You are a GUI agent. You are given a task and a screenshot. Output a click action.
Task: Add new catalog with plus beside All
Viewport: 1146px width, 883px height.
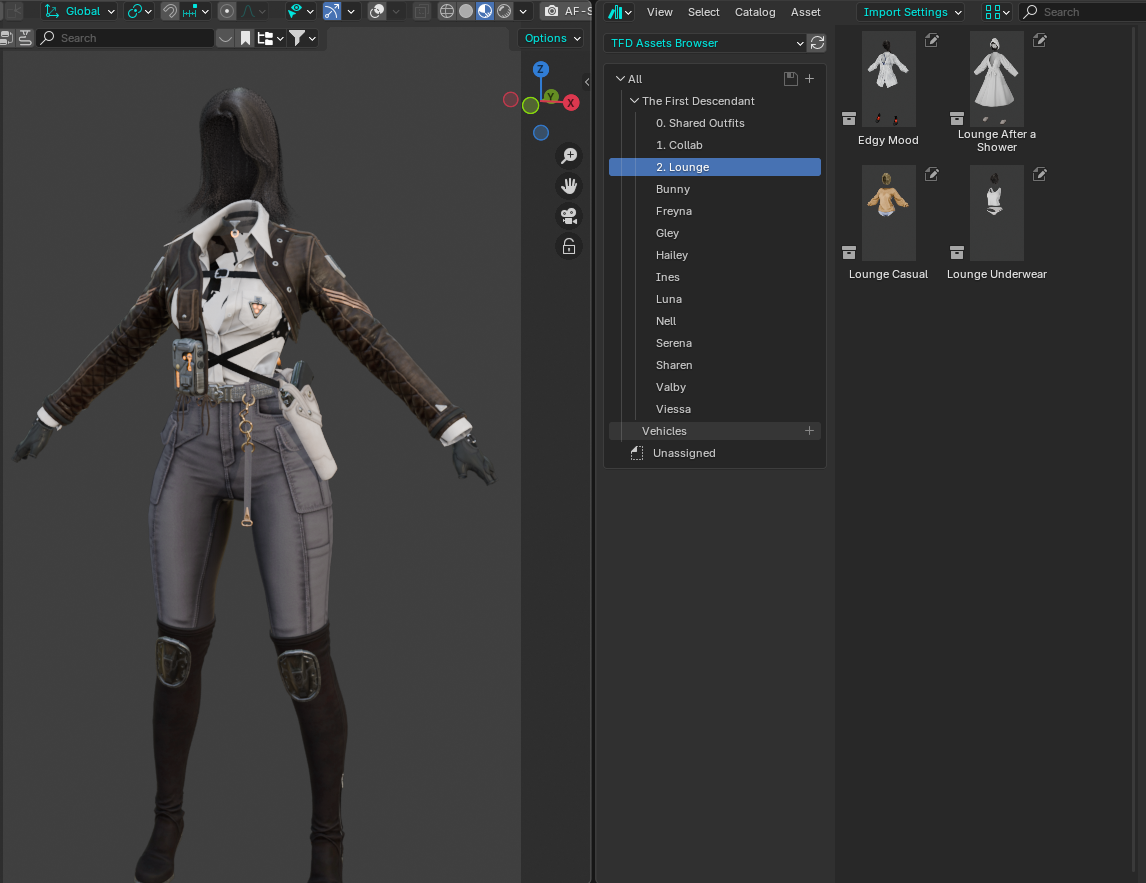pyautogui.click(x=809, y=79)
